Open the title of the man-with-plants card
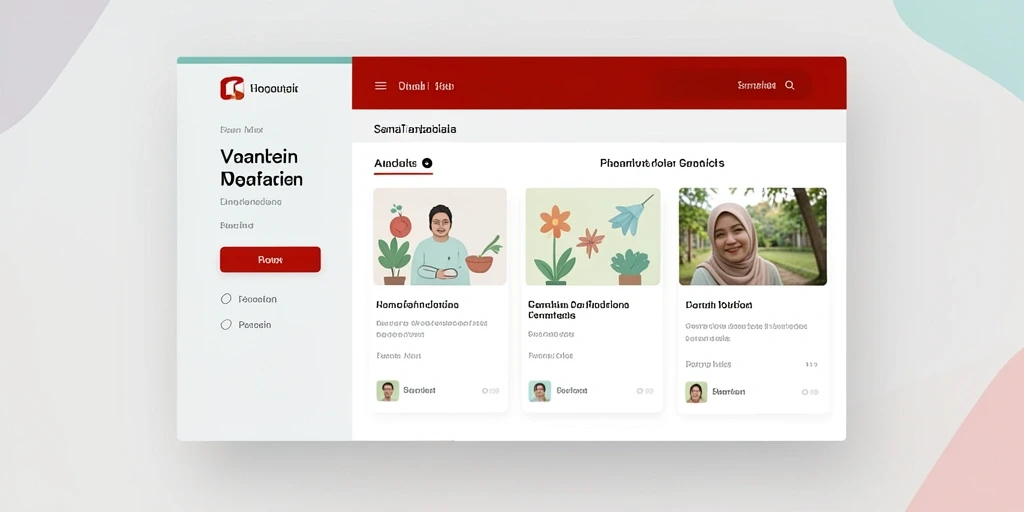The image size is (1024, 512). tap(417, 304)
